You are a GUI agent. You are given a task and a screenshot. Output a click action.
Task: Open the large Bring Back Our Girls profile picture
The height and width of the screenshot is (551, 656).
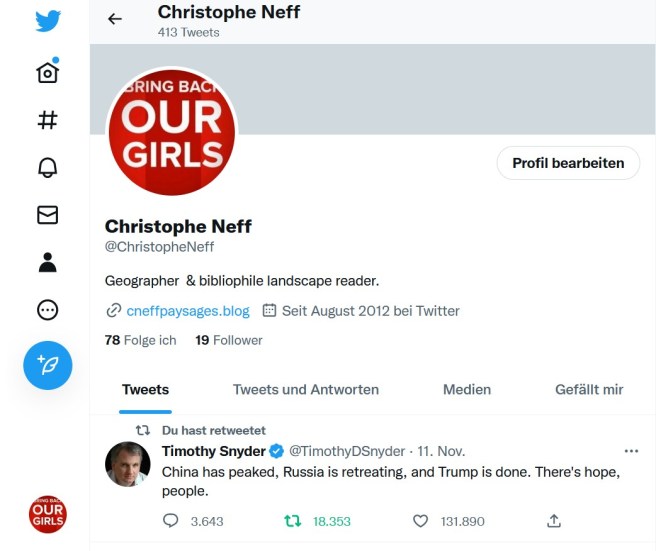click(x=171, y=132)
